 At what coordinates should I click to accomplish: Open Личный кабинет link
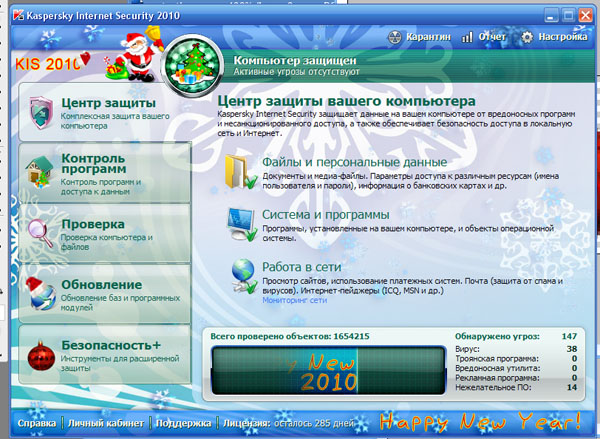tap(106, 423)
